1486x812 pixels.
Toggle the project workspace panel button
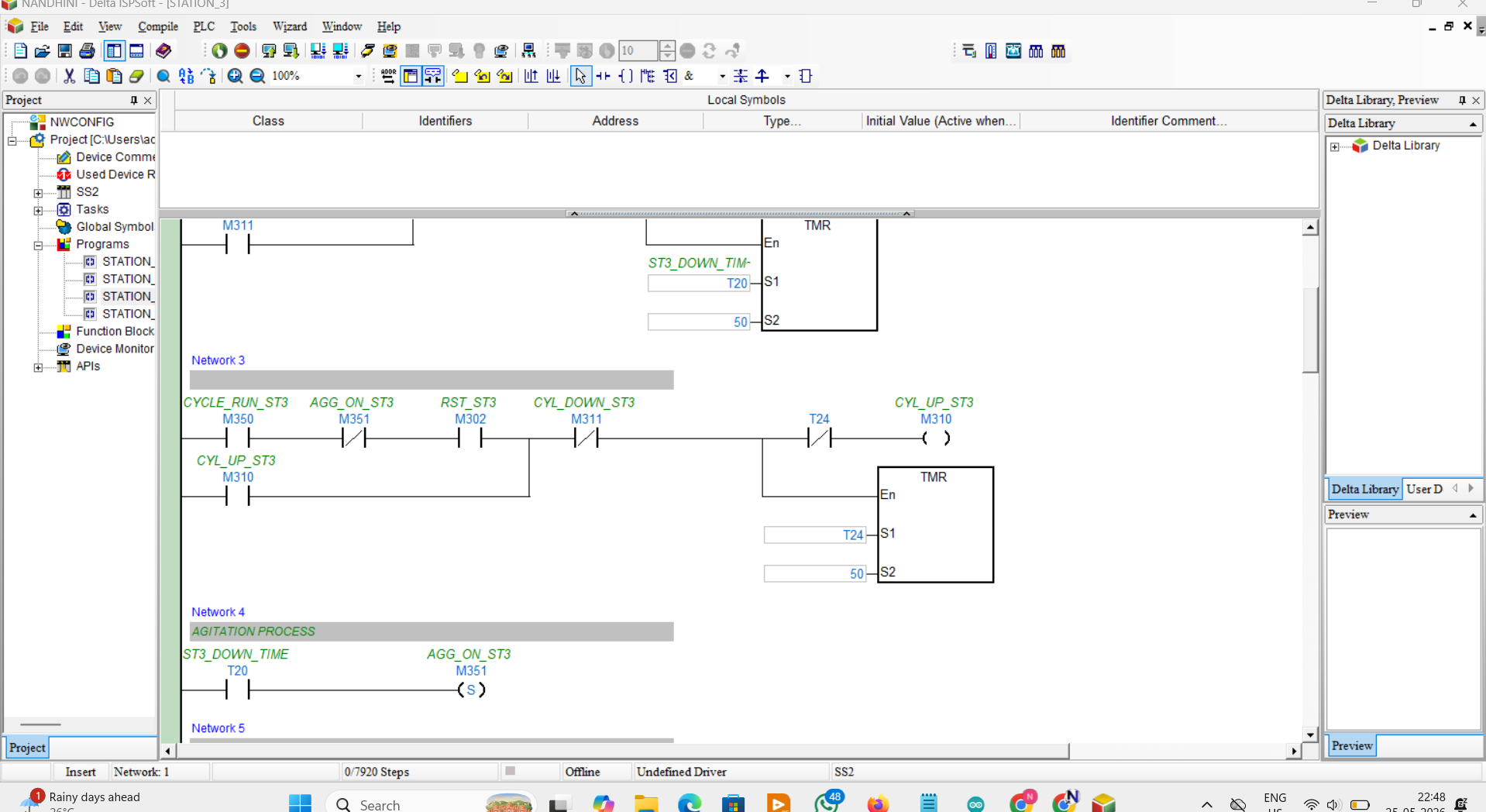coord(114,51)
